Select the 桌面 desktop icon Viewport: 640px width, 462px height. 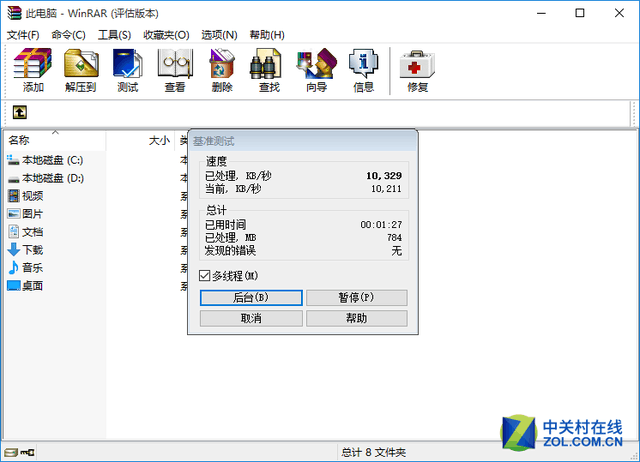13,285
